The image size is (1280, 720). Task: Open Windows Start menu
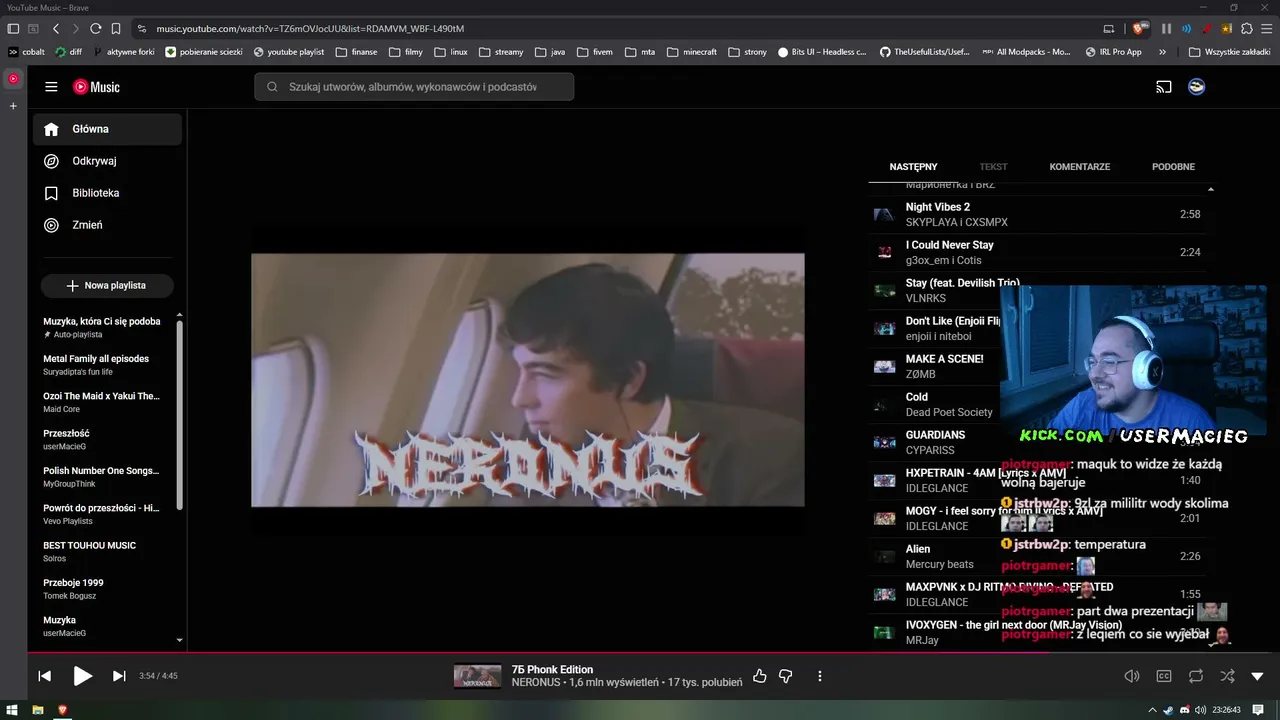point(13,710)
